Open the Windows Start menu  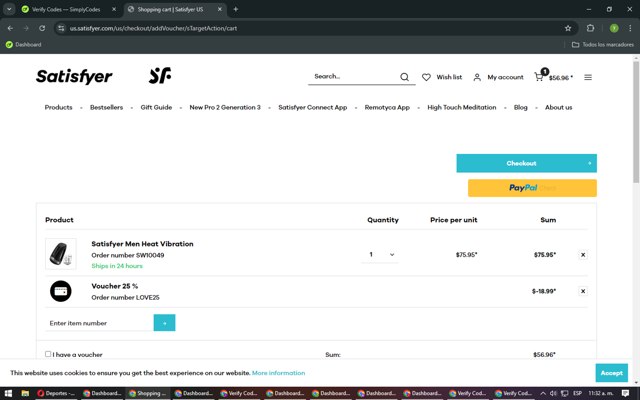8,393
